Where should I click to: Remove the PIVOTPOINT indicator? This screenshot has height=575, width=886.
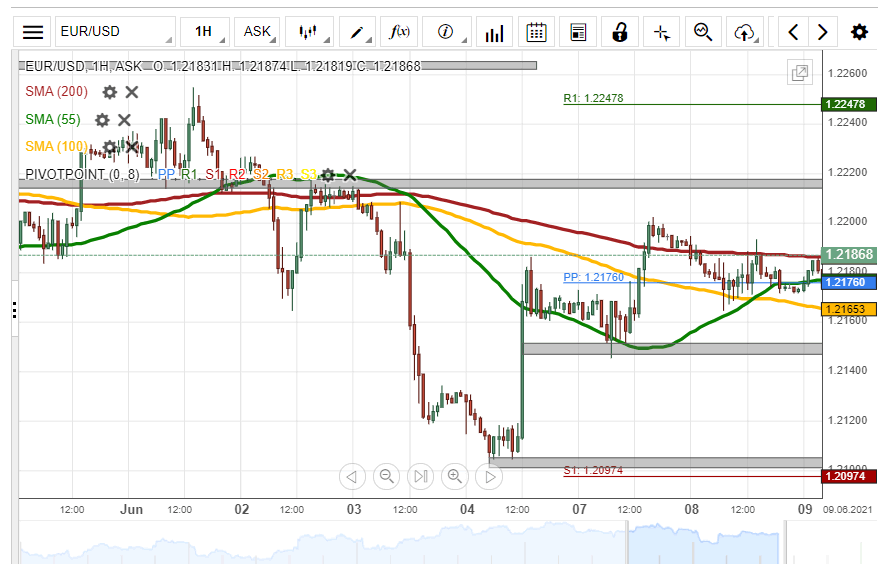pos(350,175)
